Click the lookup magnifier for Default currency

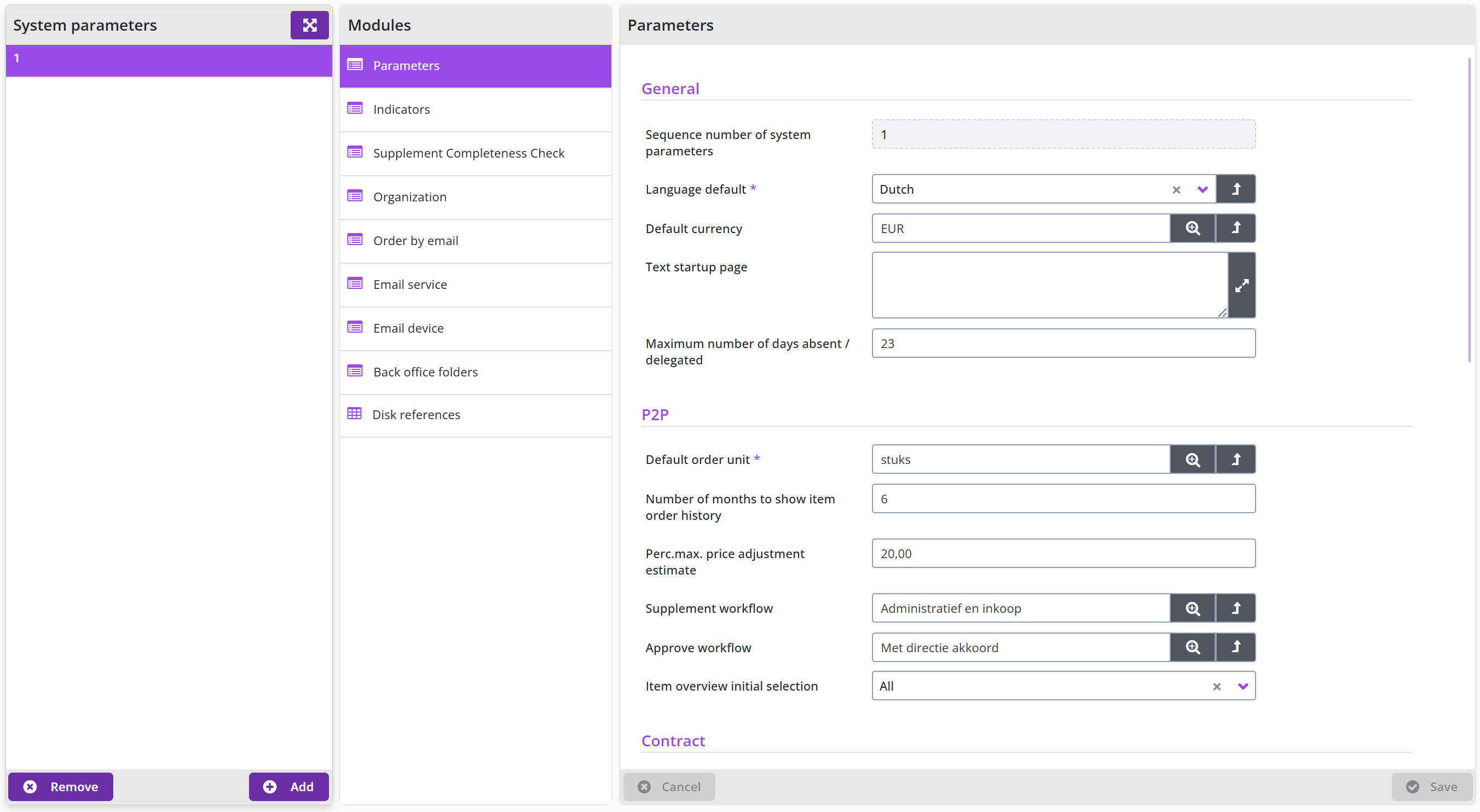[x=1193, y=228]
